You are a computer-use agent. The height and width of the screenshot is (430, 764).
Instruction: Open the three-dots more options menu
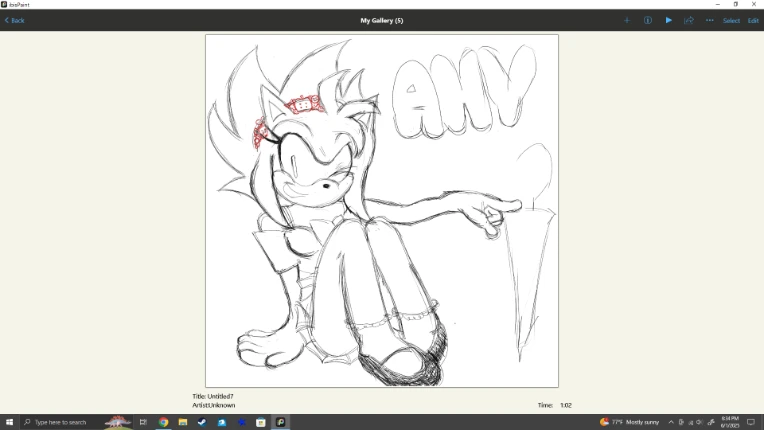point(709,20)
